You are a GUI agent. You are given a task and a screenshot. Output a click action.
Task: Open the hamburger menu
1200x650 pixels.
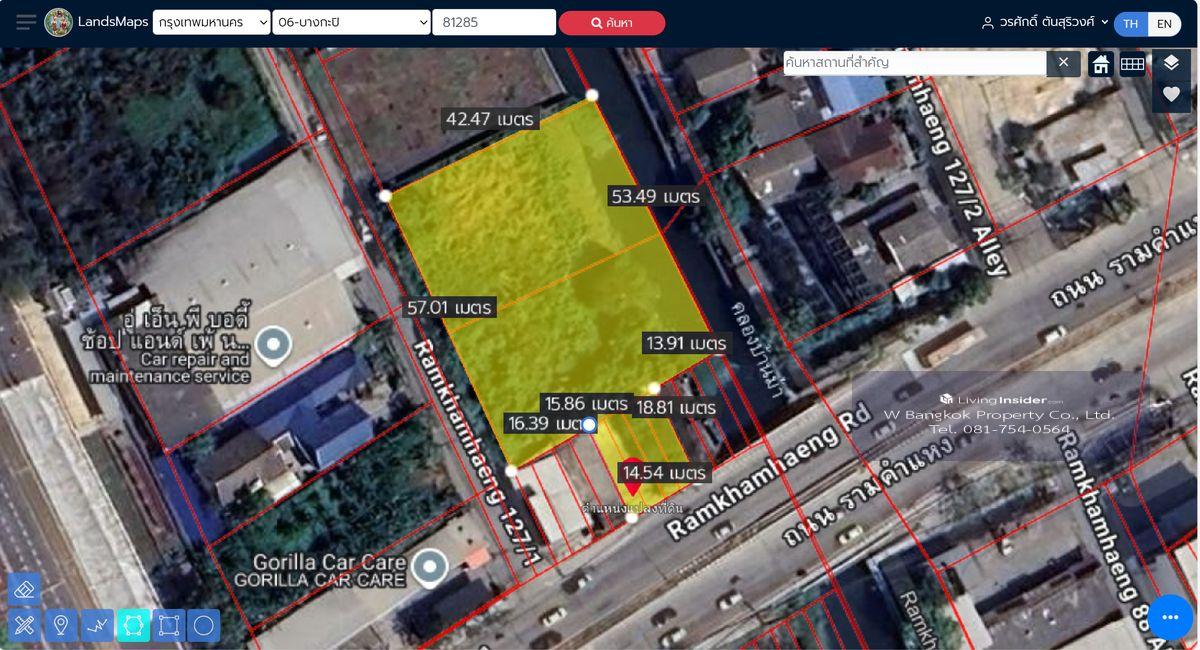tap(26, 22)
